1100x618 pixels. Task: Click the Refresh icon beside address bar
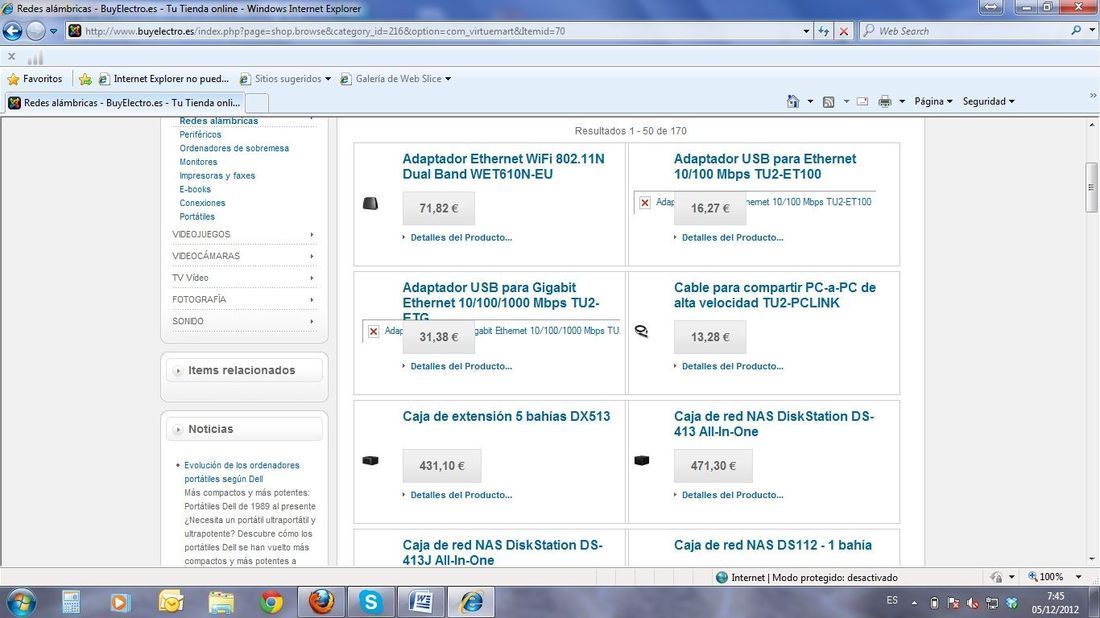click(824, 31)
